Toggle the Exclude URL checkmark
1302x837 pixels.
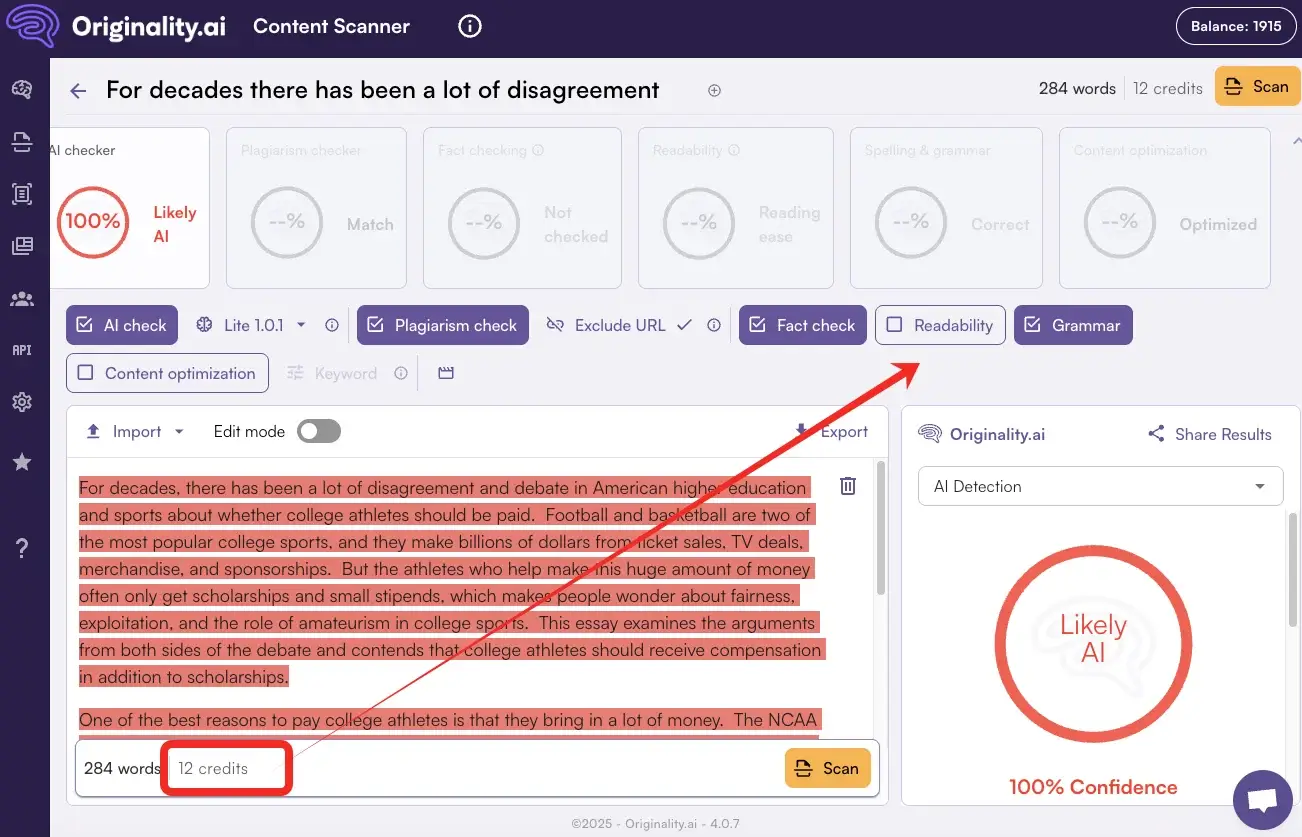tap(684, 325)
